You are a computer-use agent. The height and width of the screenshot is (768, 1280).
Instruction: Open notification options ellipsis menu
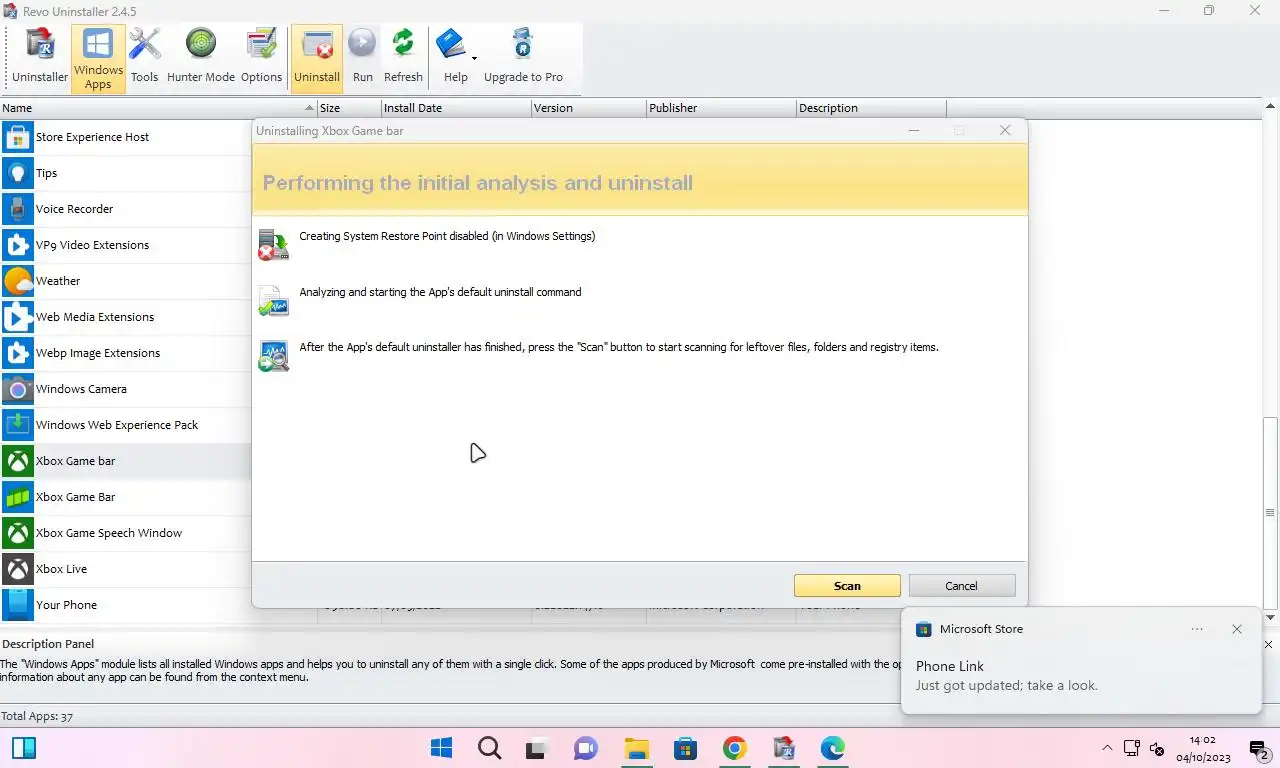(x=1197, y=629)
